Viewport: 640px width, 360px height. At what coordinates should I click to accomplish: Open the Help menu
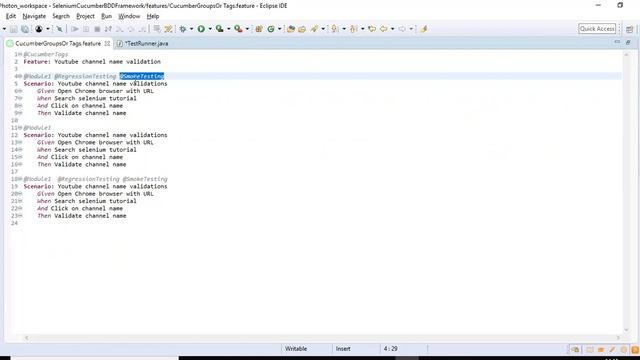coord(153,16)
